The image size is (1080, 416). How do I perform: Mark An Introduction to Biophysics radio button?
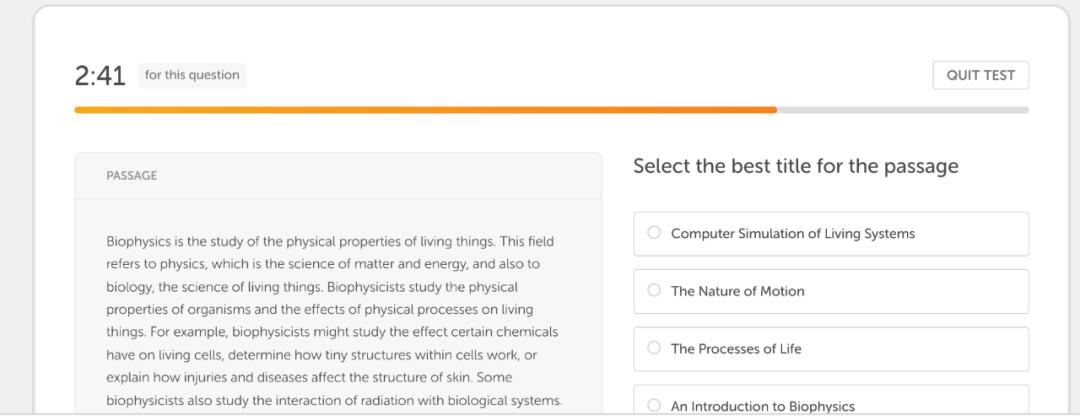pyautogui.click(x=654, y=405)
